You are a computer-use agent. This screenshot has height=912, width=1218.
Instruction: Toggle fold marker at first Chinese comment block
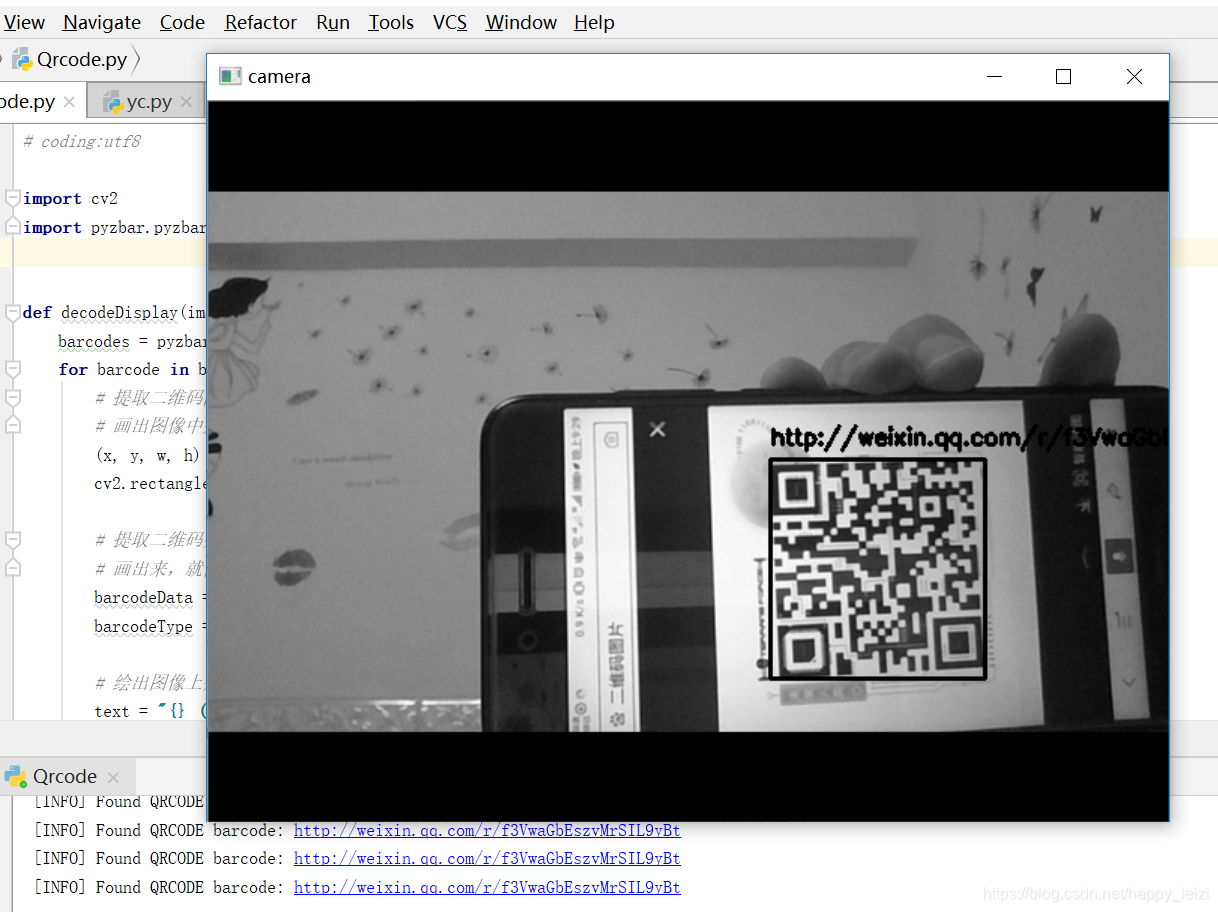(x=12, y=398)
